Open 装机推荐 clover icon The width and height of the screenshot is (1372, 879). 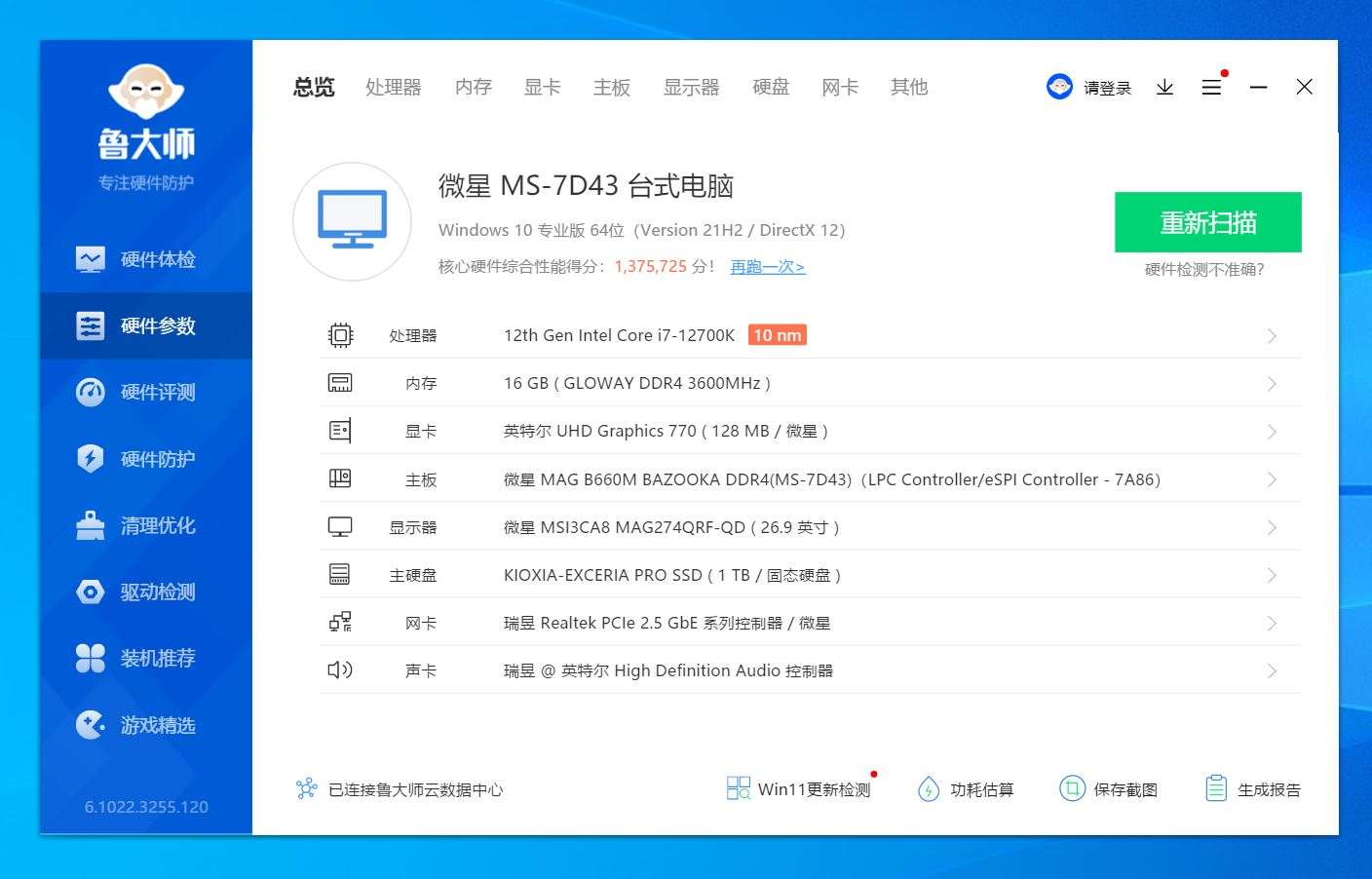[91, 659]
